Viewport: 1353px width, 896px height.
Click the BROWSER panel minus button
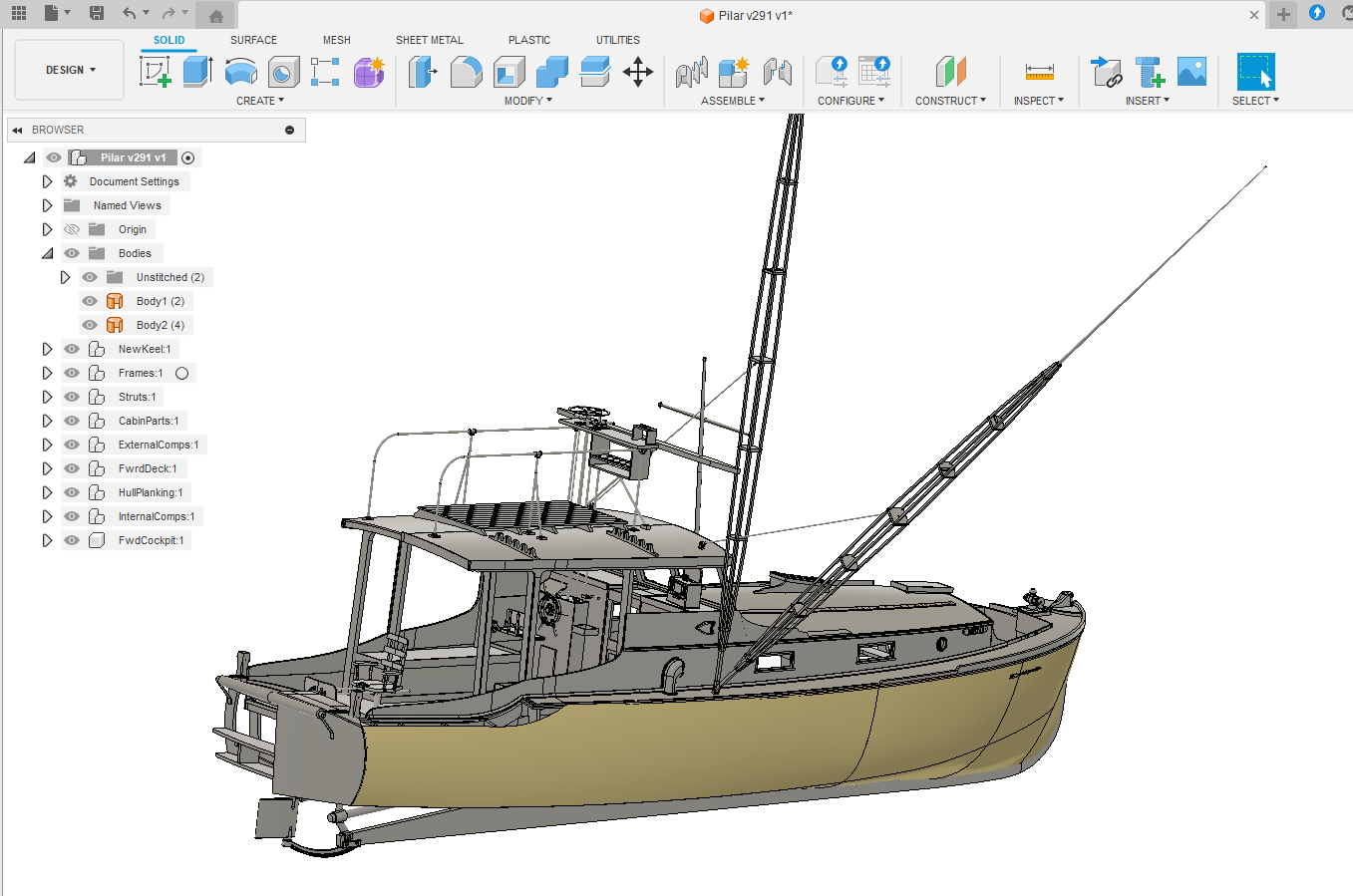[290, 130]
